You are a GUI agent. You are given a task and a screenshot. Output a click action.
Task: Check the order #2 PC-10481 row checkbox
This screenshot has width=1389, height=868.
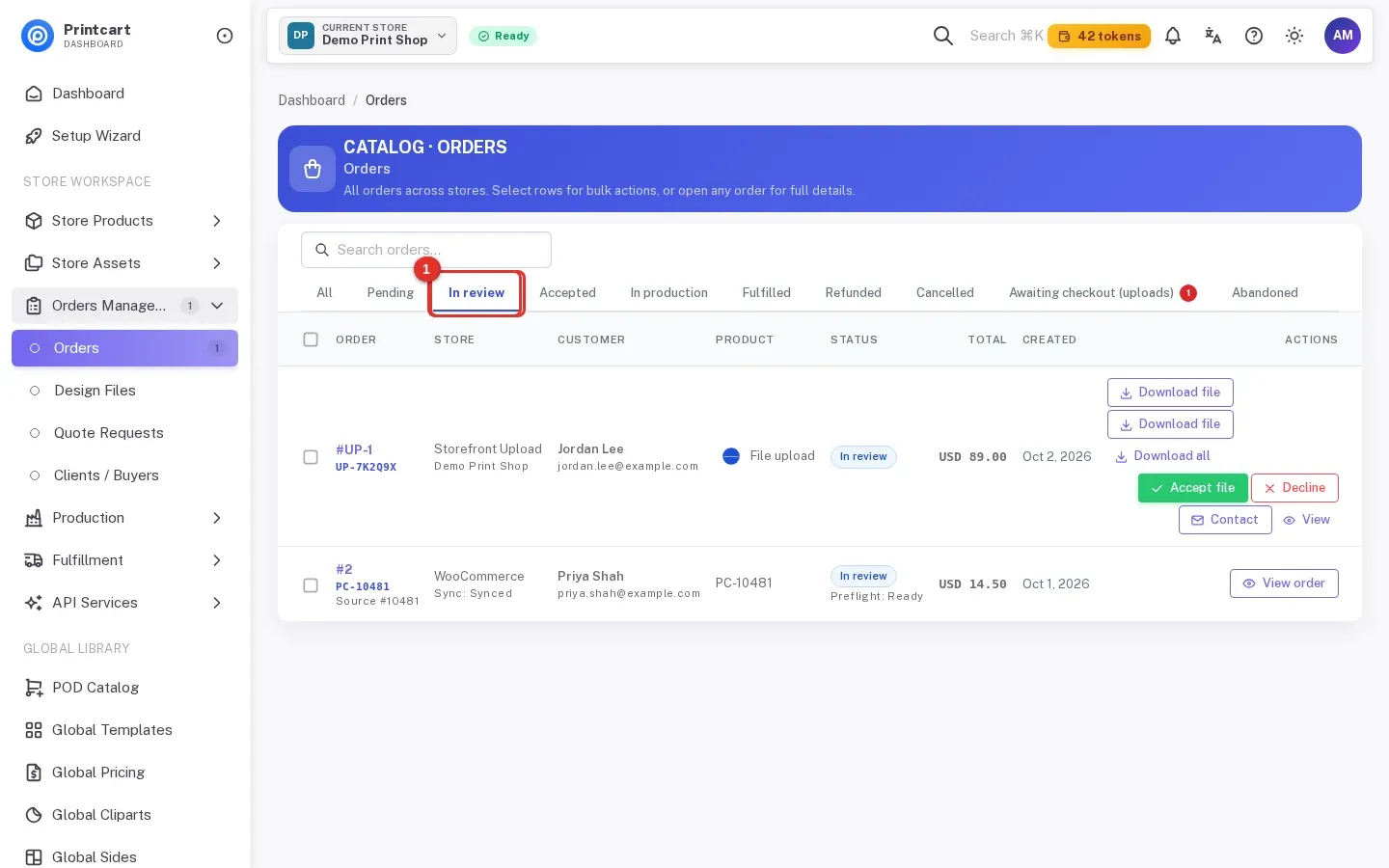click(x=311, y=585)
